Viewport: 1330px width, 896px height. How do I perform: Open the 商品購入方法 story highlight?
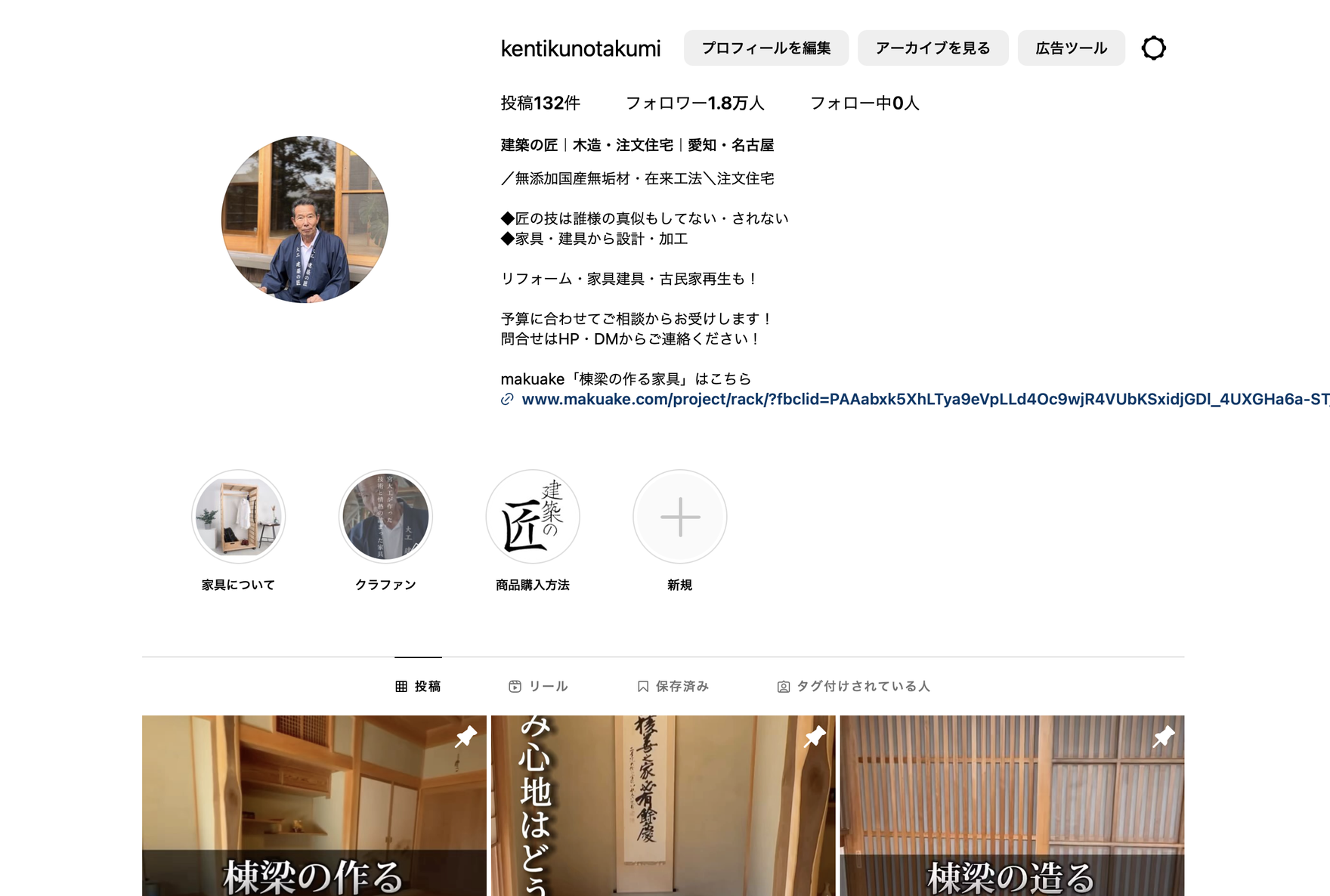click(533, 517)
